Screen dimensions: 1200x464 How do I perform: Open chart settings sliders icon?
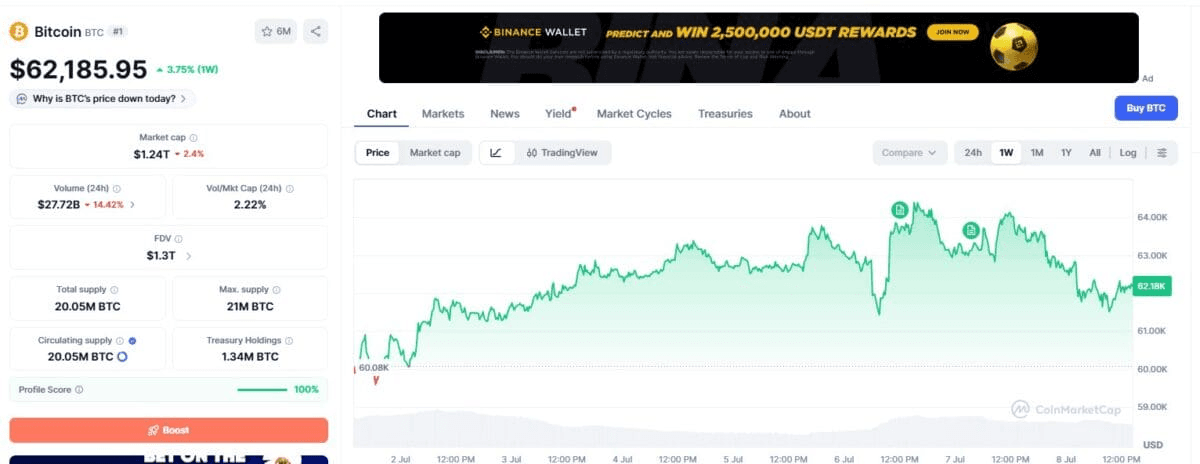[x=1162, y=153]
